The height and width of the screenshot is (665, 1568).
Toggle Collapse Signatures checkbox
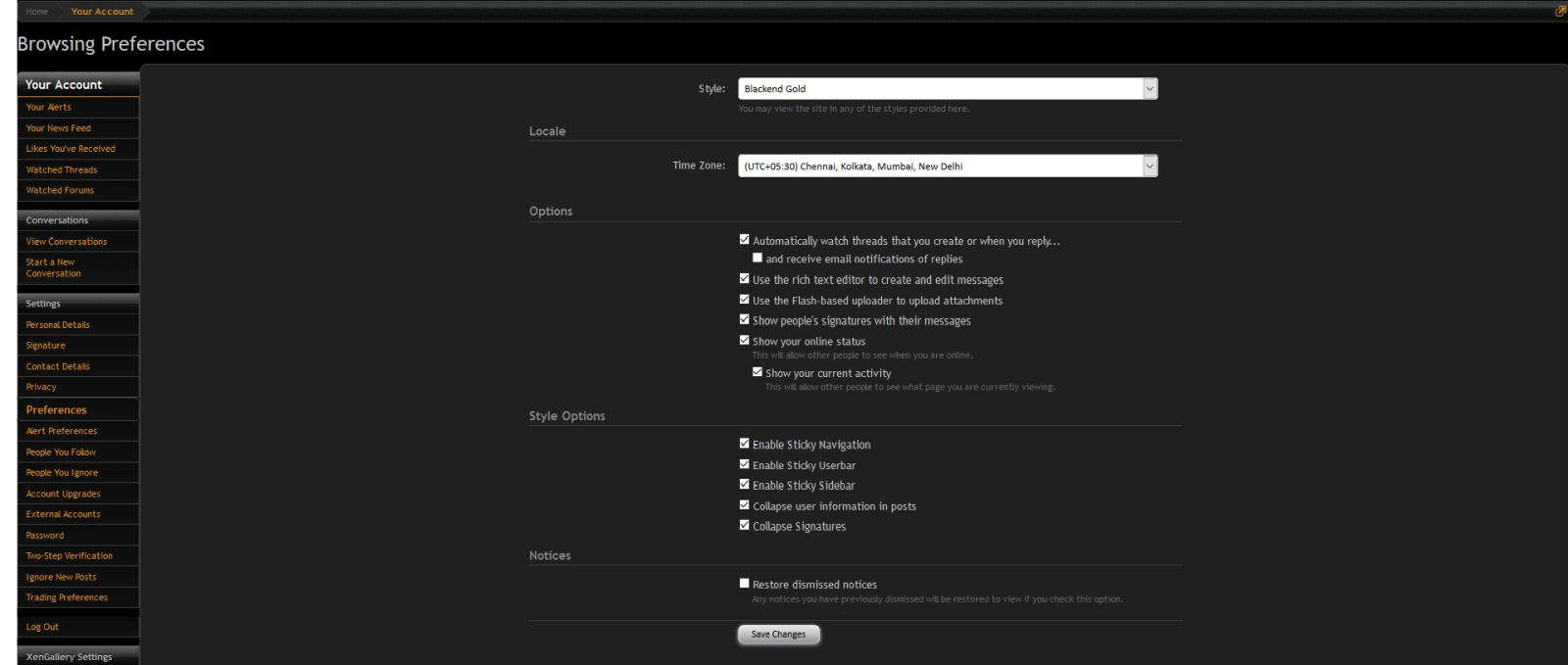click(744, 525)
